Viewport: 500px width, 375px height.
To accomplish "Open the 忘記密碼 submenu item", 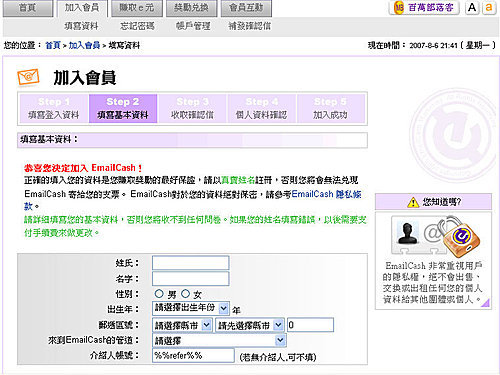I will point(137,26).
